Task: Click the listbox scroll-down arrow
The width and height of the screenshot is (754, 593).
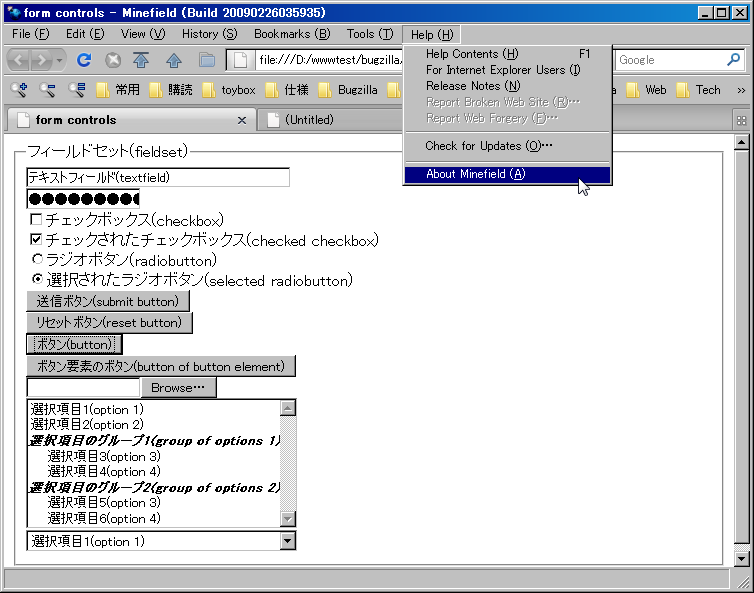Action: 288,519
